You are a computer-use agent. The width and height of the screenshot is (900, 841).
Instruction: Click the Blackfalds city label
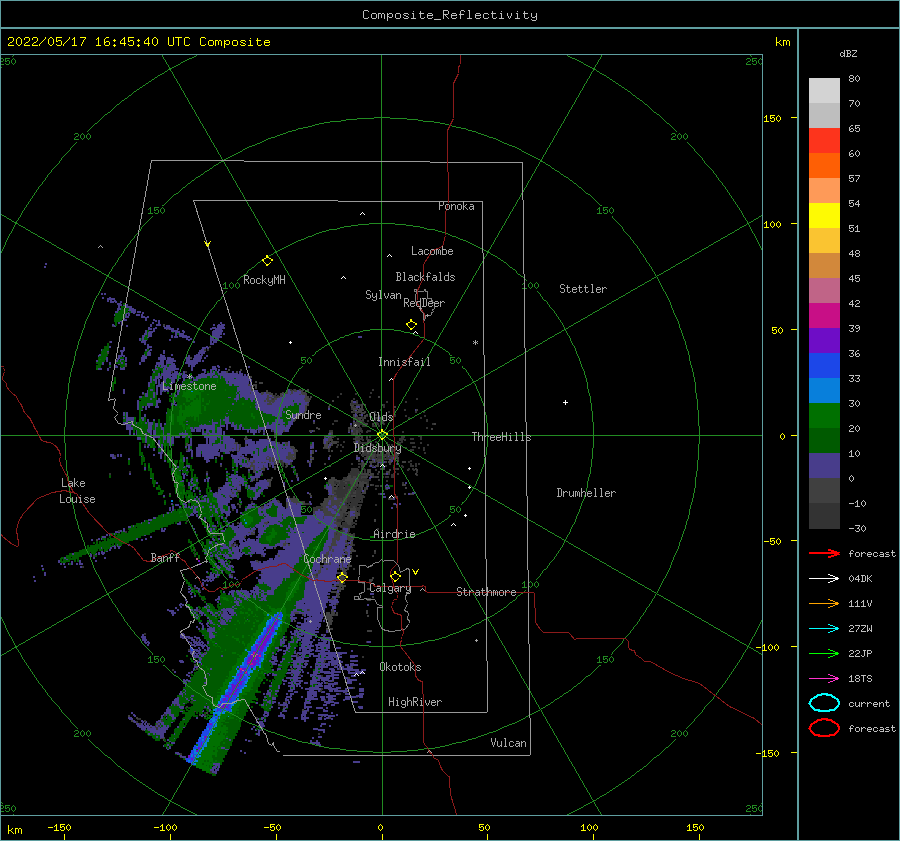[425, 277]
